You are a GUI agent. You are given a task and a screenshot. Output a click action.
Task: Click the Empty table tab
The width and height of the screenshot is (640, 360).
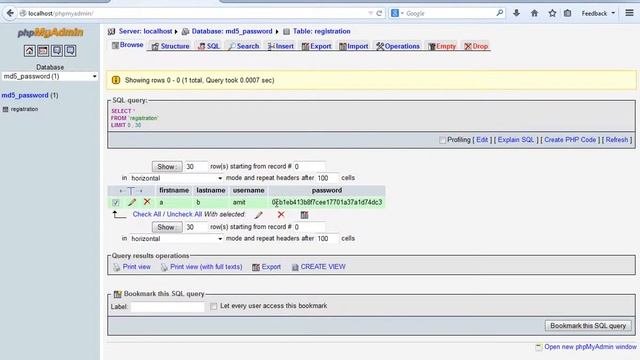(x=442, y=47)
